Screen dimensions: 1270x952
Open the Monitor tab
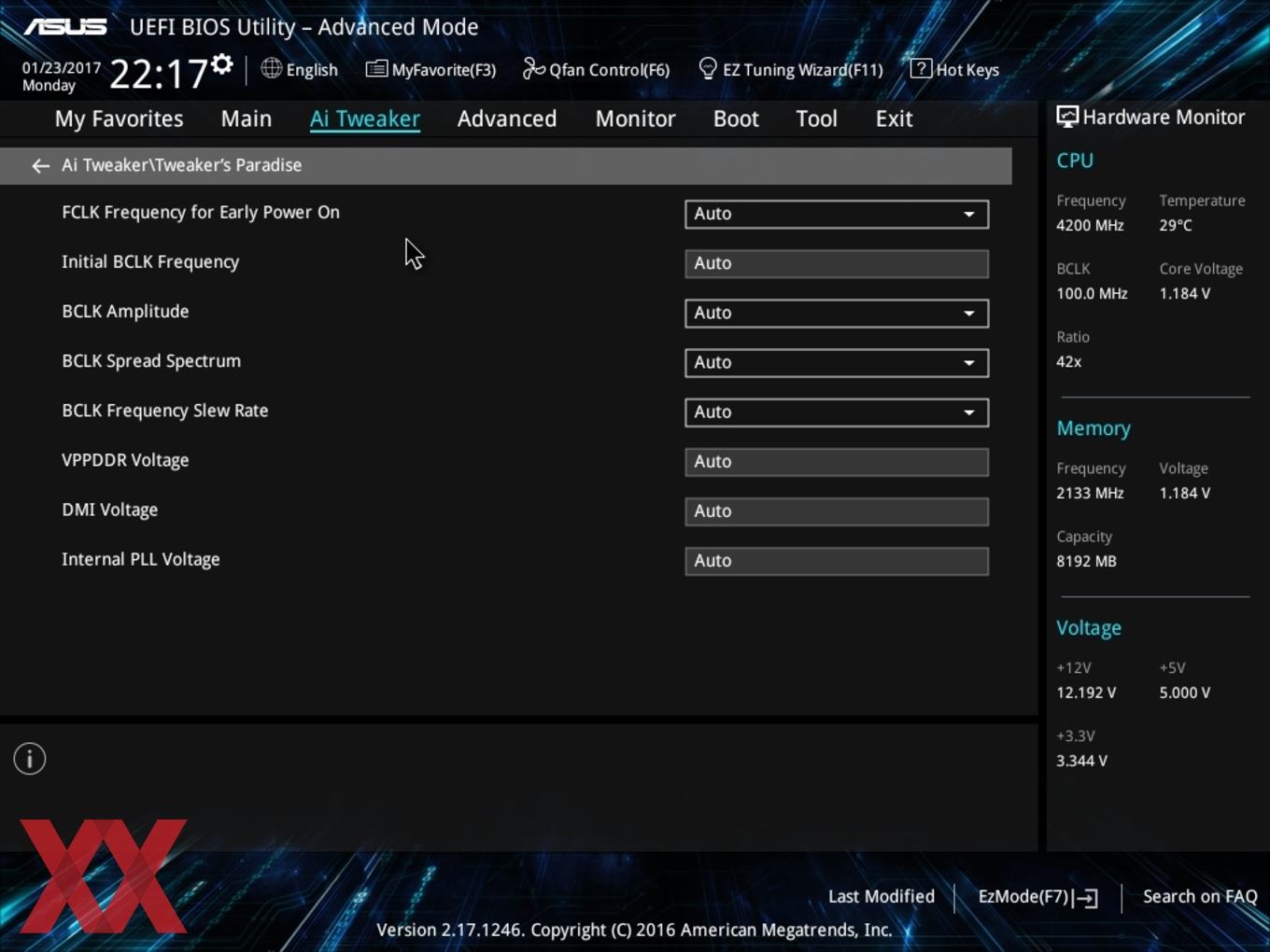635,119
